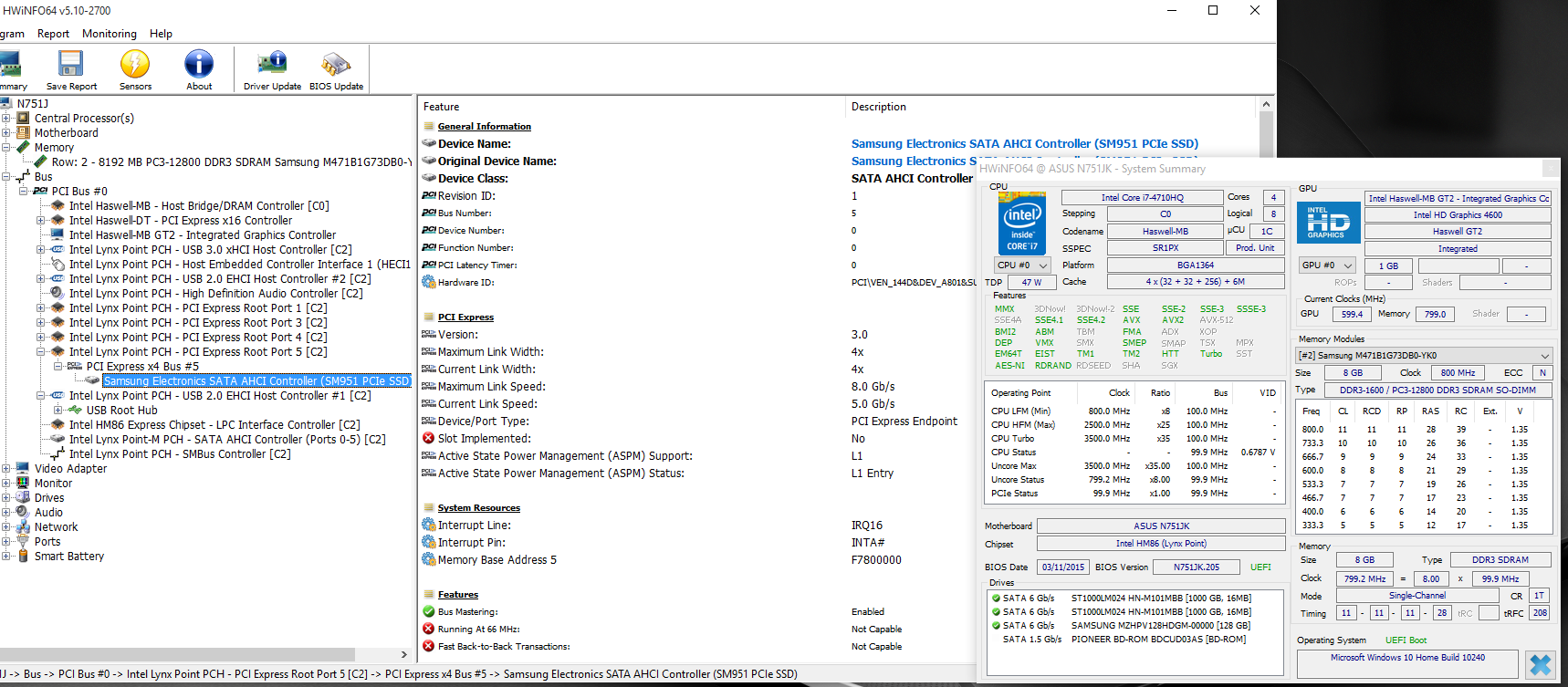Select Intel Haswell-MB Host Bridge/DRAM Controller

pyautogui.click(x=199, y=206)
